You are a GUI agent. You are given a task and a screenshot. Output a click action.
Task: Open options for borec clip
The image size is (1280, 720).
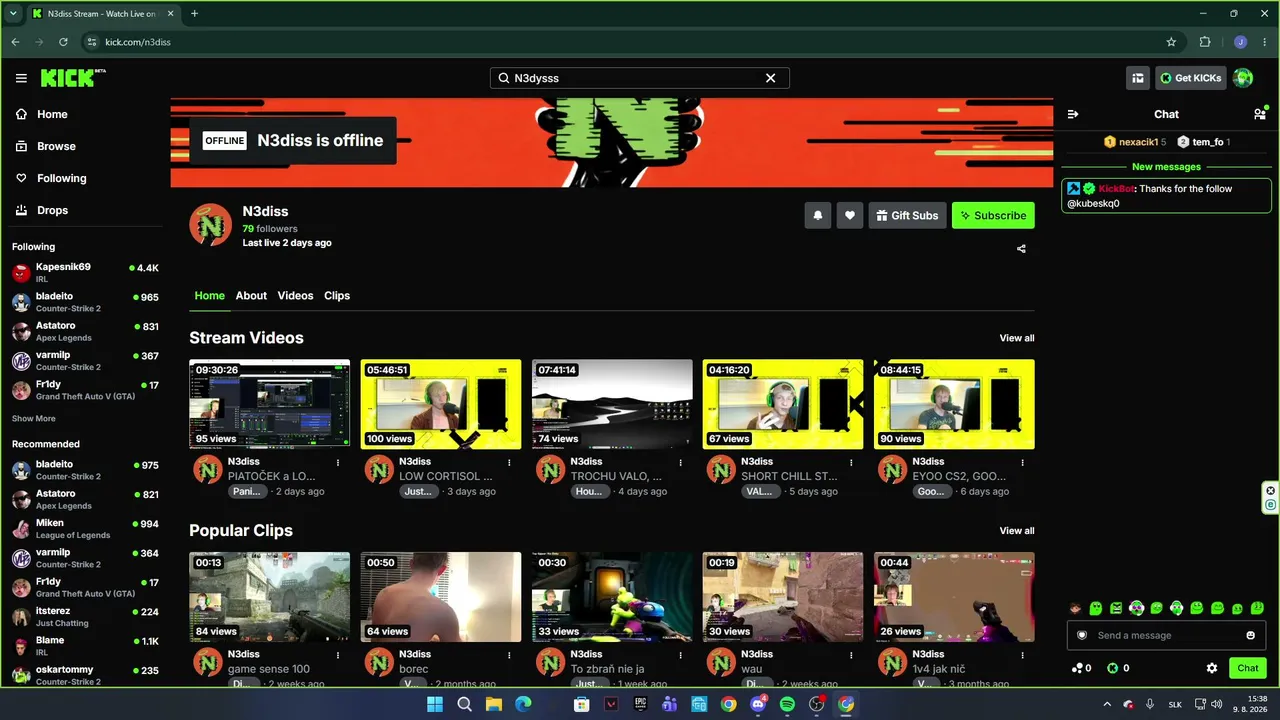509,655
